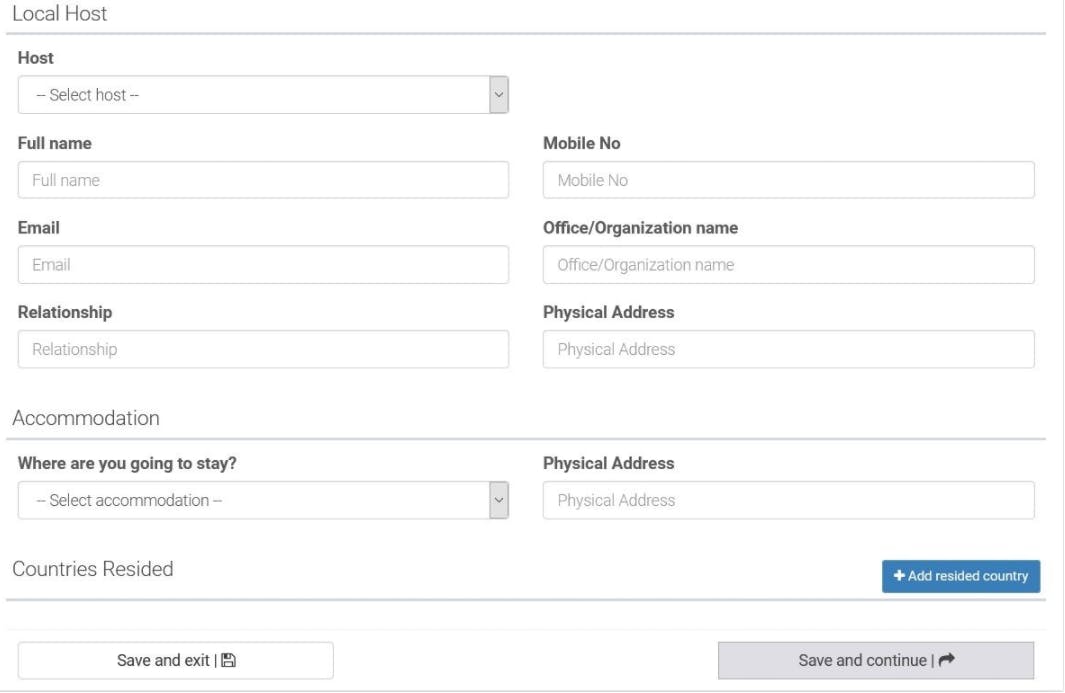Click the Save and exit button
The width and height of the screenshot is (1065, 693).
click(175, 660)
